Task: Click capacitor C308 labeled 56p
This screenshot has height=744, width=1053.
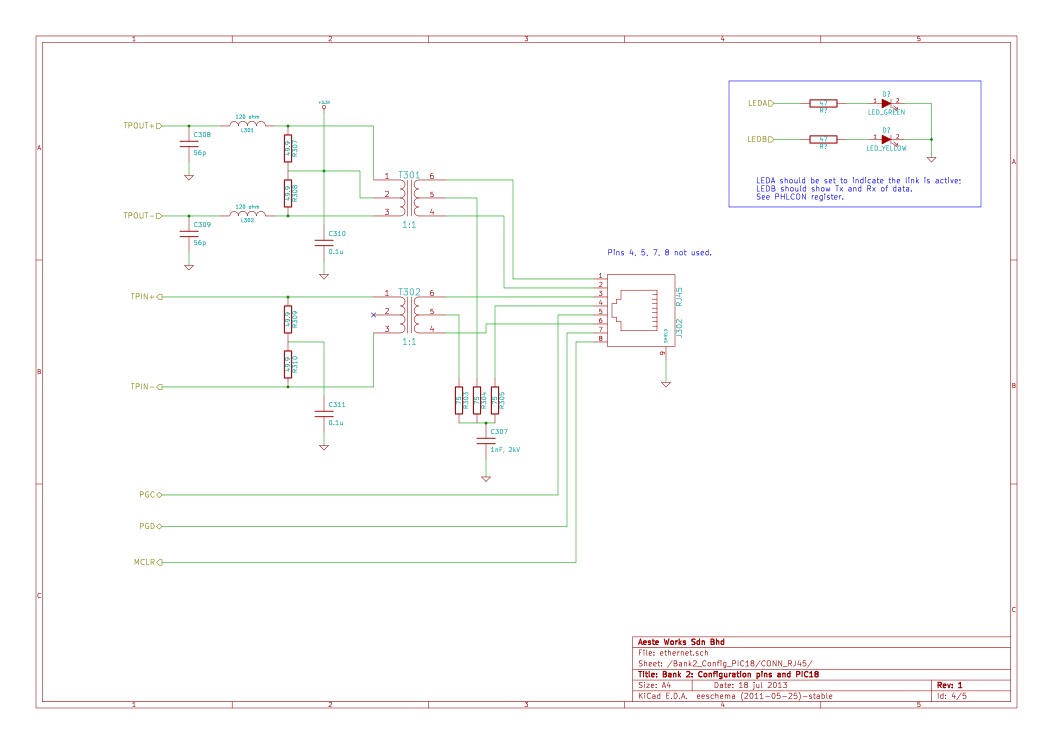Action: 190,143
